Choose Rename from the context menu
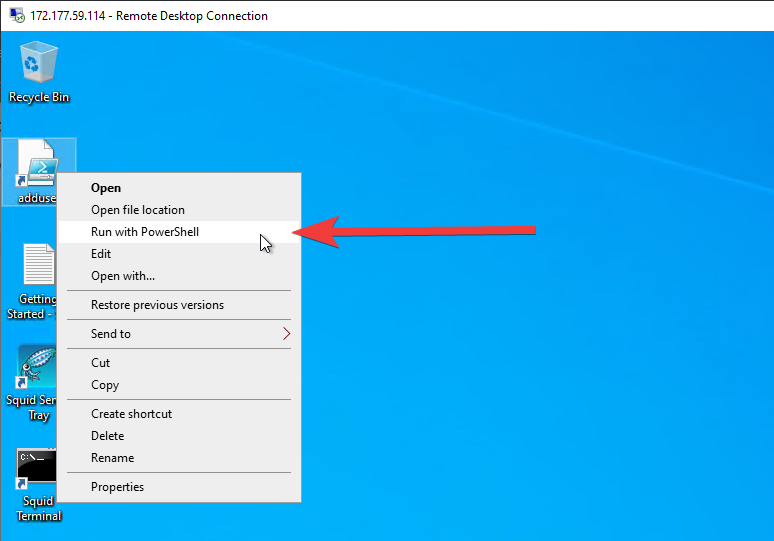This screenshot has width=774, height=541. click(179, 458)
